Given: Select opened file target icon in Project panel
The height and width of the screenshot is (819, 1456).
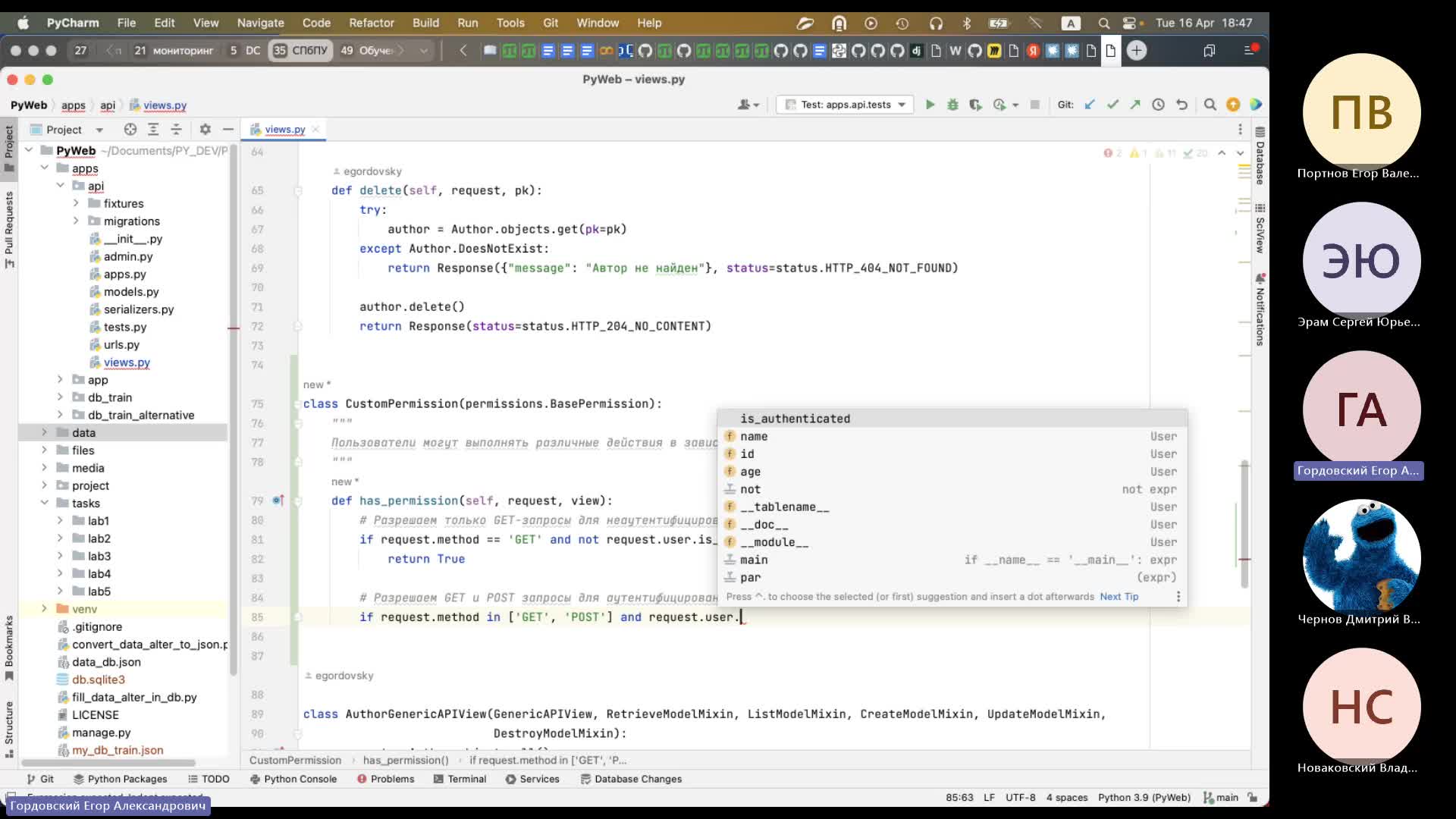Looking at the screenshot, I should click(x=130, y=130).
